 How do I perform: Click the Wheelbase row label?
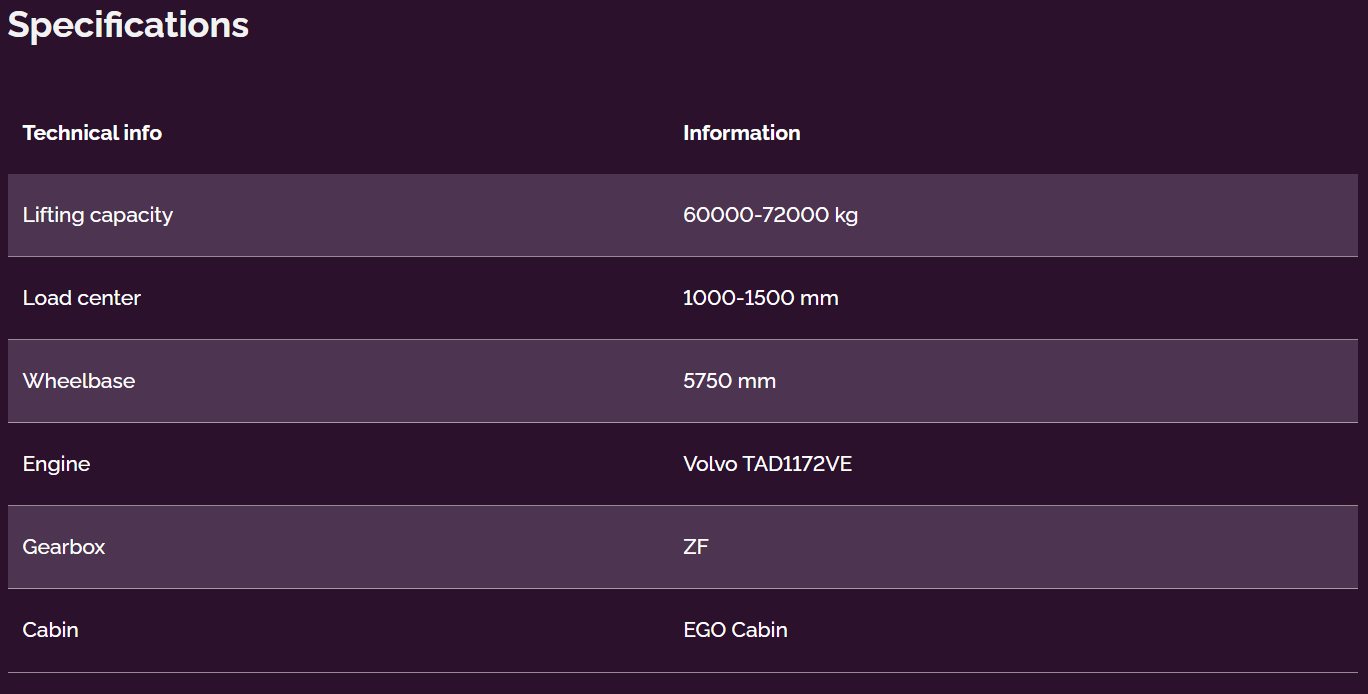(79, 381)
